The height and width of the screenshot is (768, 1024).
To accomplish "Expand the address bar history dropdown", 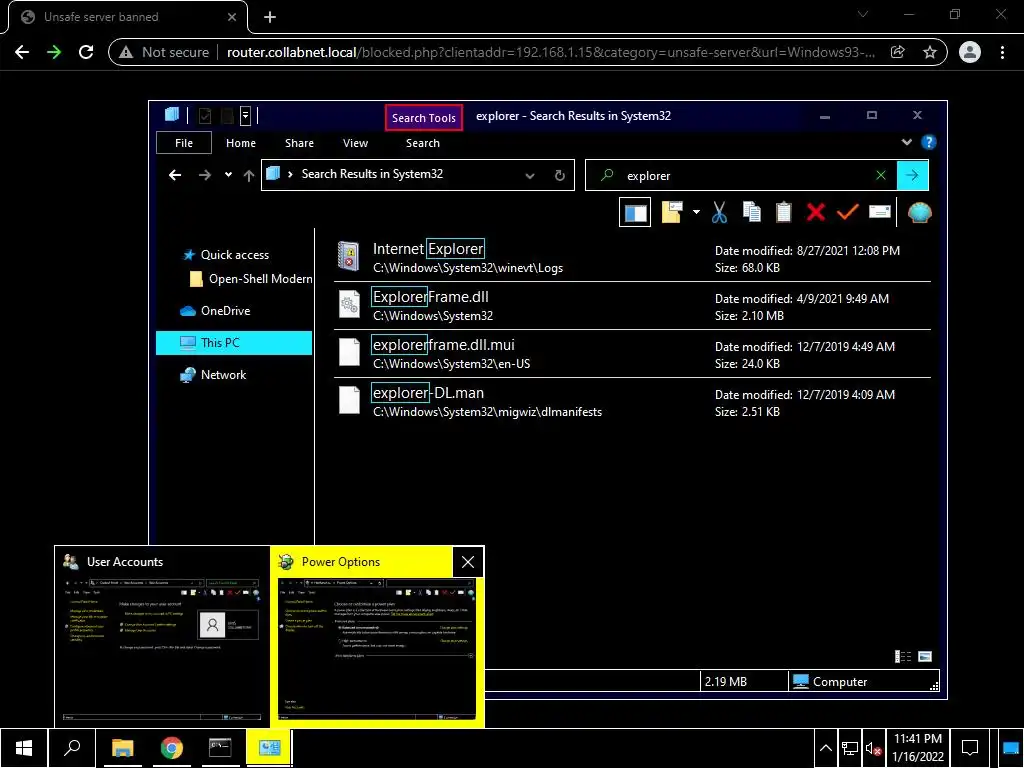I will 530,176.
